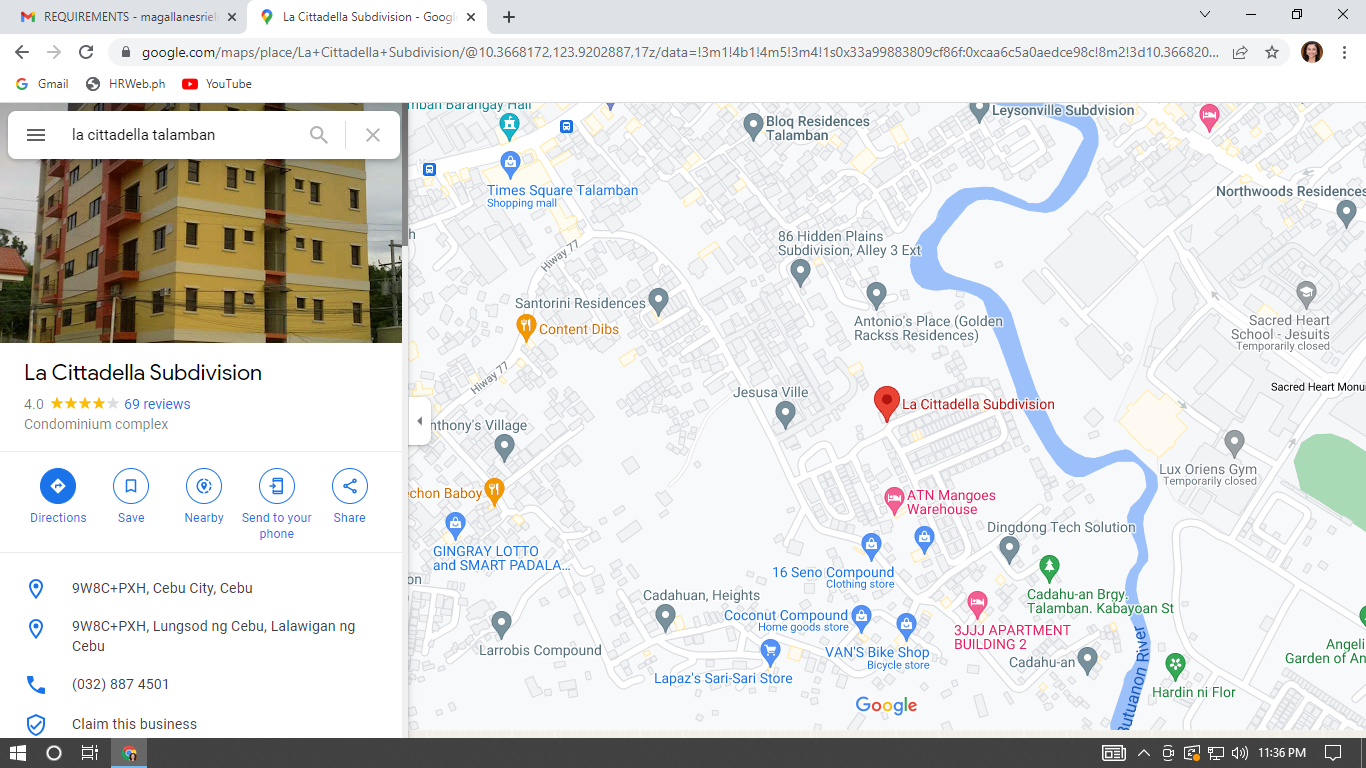Select the Times Square Talamban map pin
Viewport: 1366px width, 768px height.
(x=511, y=163)
